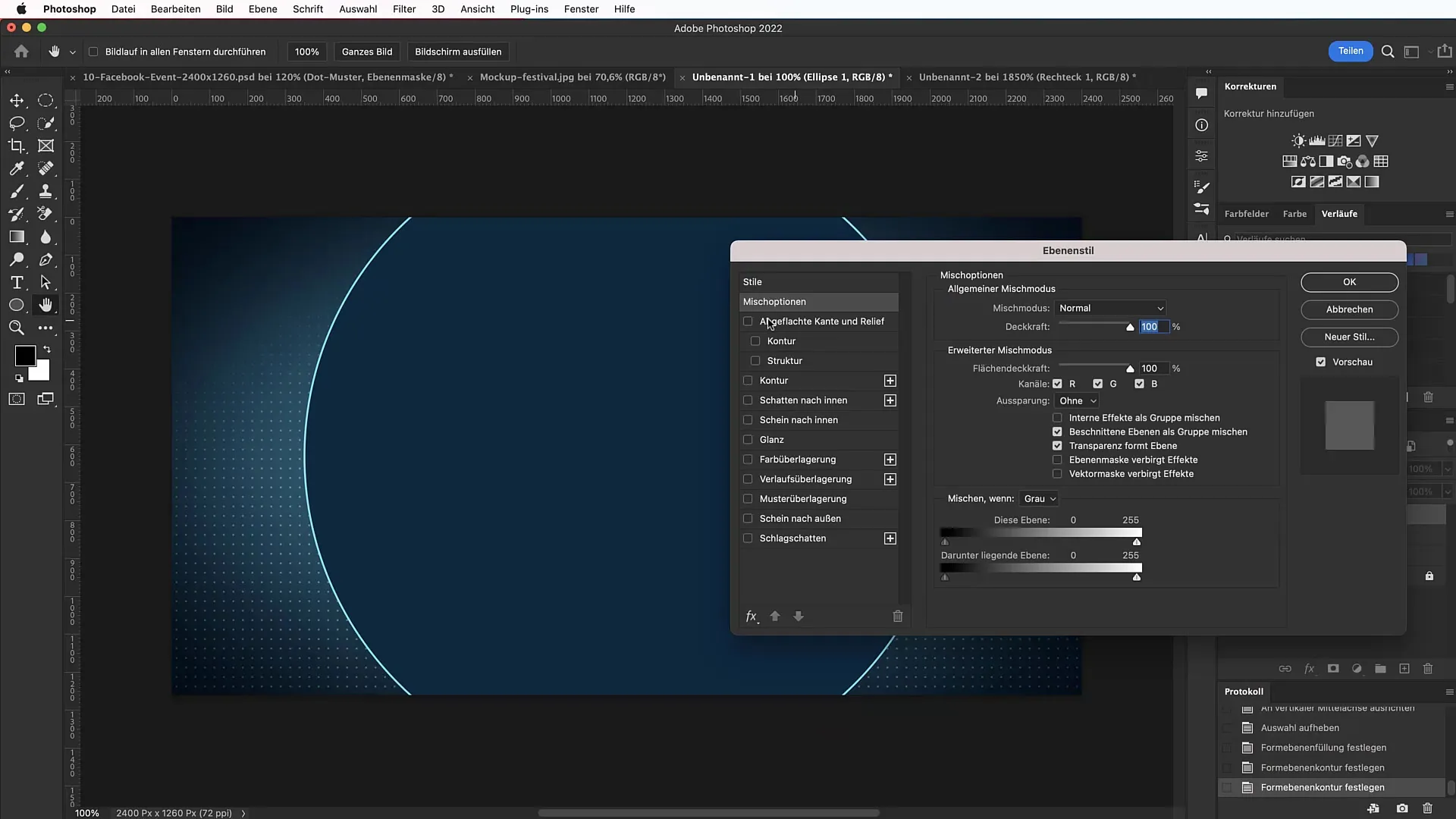Viewport: 1456px width, 819px height.
Task: Select the Gradient tool
Action: click(x=17, y=237)
